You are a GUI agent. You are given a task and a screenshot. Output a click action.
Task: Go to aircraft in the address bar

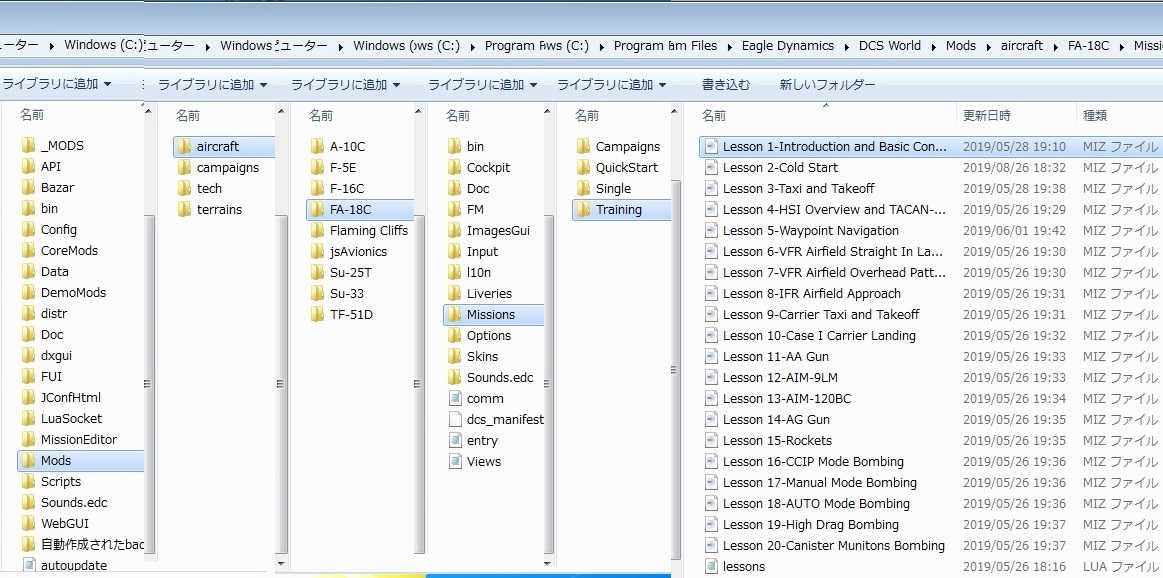[1021, 46]
